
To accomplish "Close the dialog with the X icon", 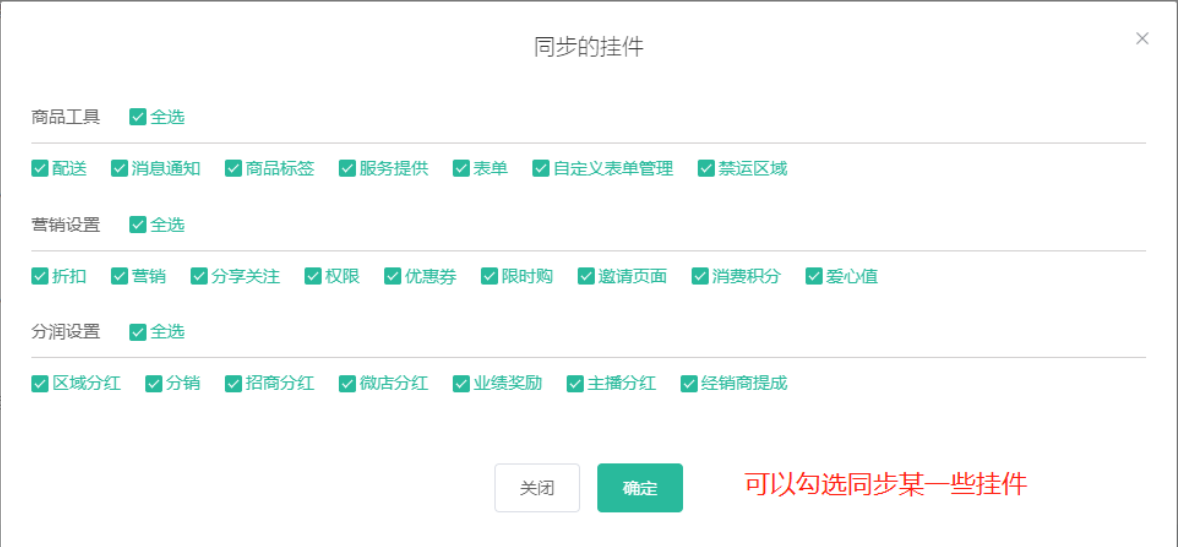I will click(1142, 39).
